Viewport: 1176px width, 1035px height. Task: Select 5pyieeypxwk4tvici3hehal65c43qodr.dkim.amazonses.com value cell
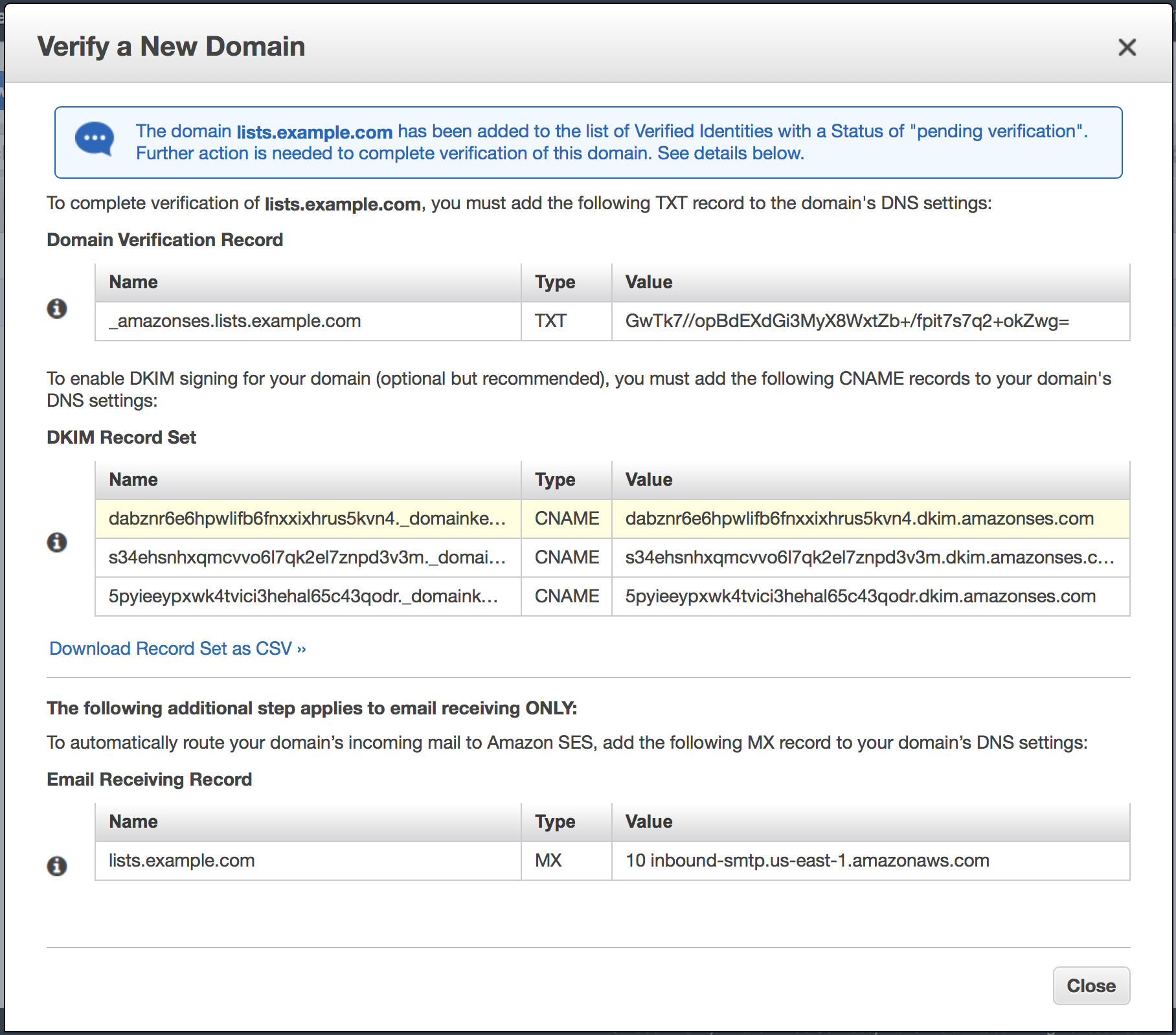[871, 597]
